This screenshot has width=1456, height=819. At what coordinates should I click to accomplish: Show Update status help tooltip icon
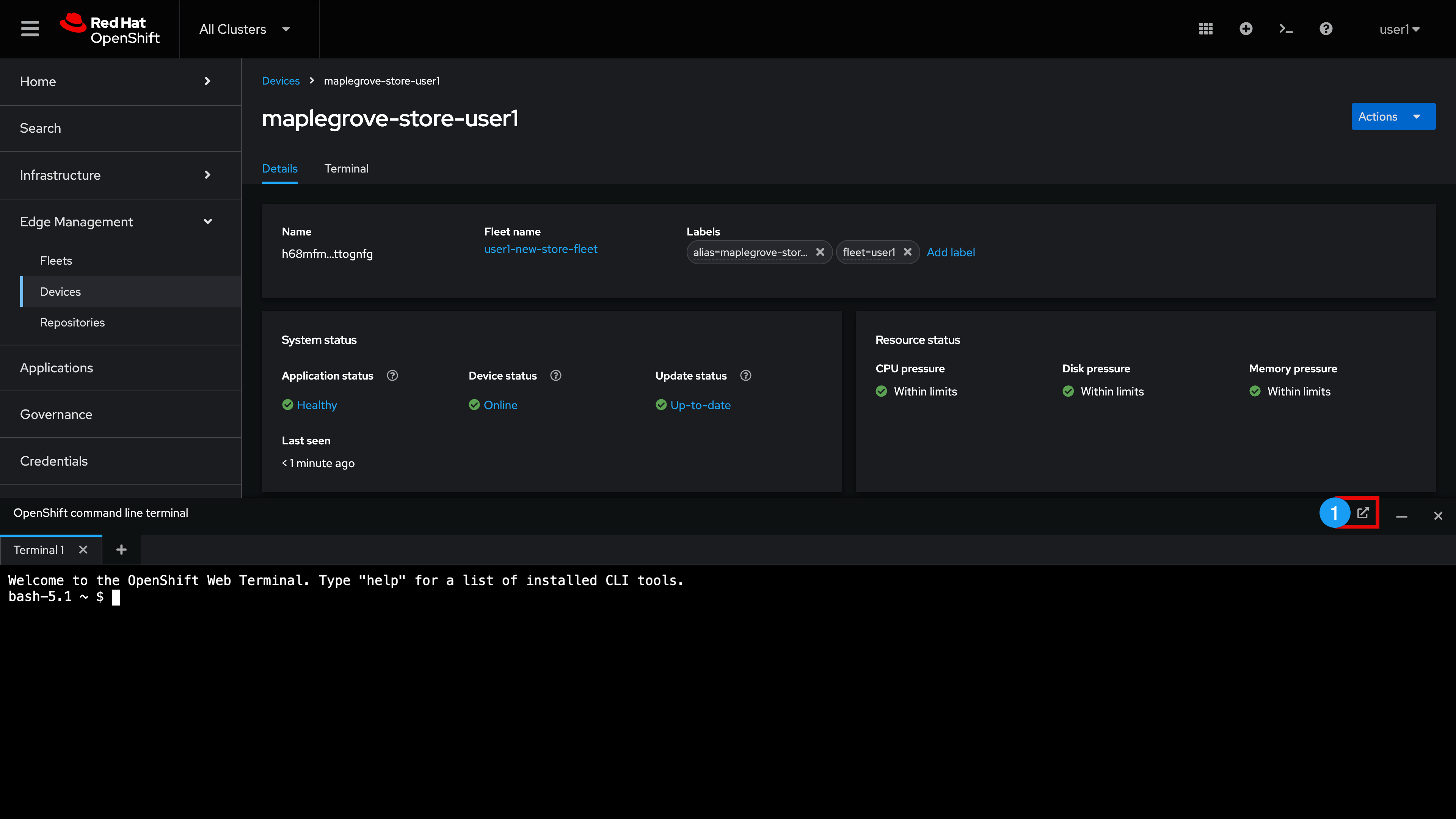[745, 375]
